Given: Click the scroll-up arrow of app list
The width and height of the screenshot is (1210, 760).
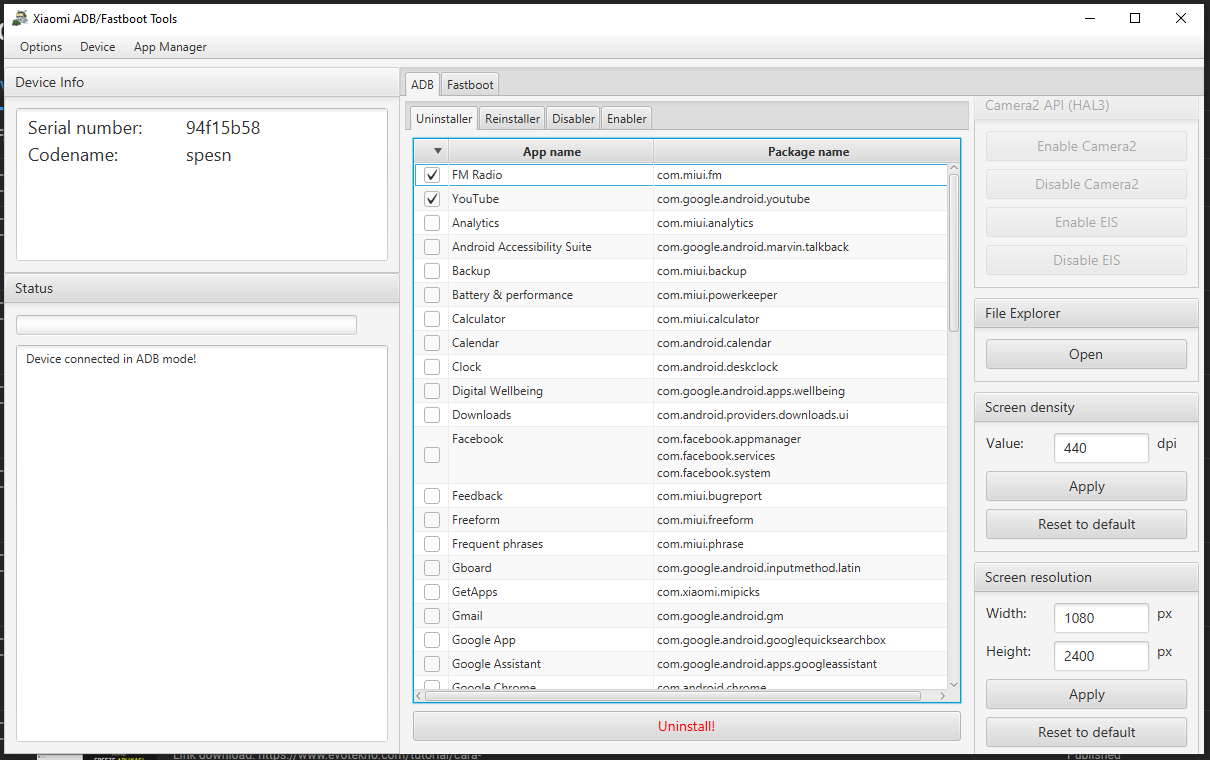Looking at the screenshot, I should pos(953,169).
